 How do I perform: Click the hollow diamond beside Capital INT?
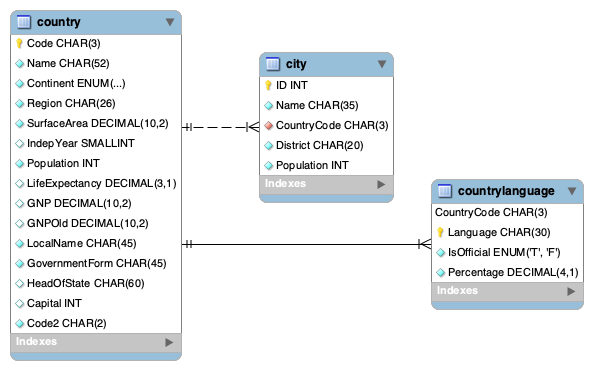(x=20, y=304)
